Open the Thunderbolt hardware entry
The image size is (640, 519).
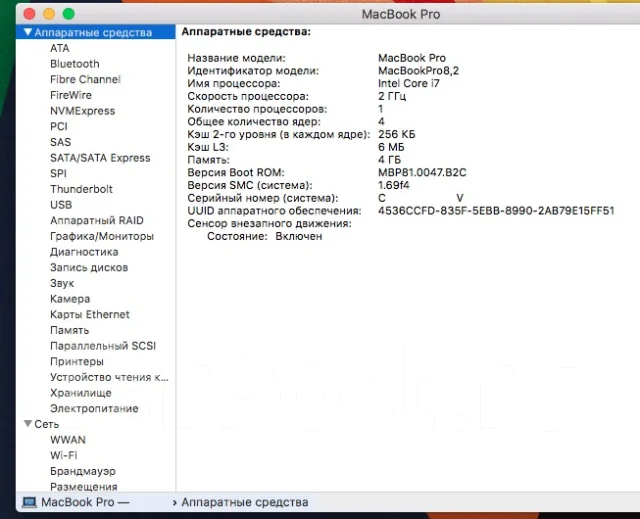coord(81,189)
